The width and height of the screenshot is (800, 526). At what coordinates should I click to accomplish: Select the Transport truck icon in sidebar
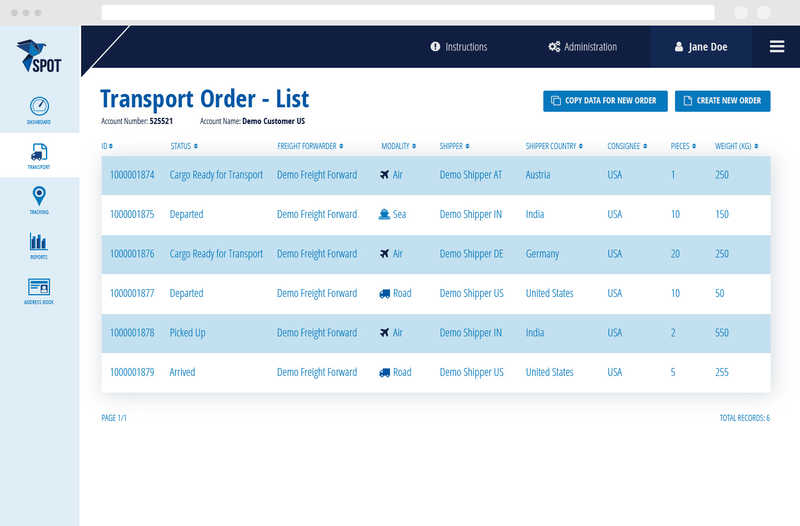(39, 153)
